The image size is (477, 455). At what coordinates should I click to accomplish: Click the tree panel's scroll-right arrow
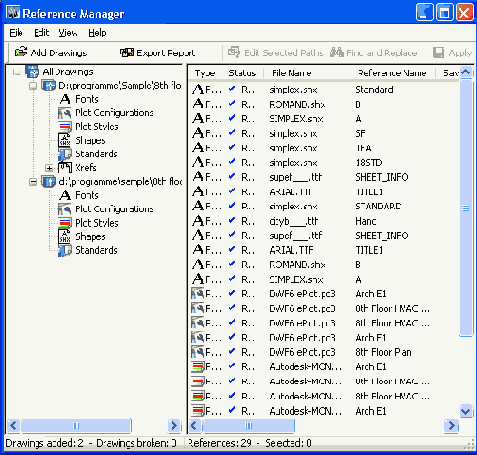coord(174,425)
